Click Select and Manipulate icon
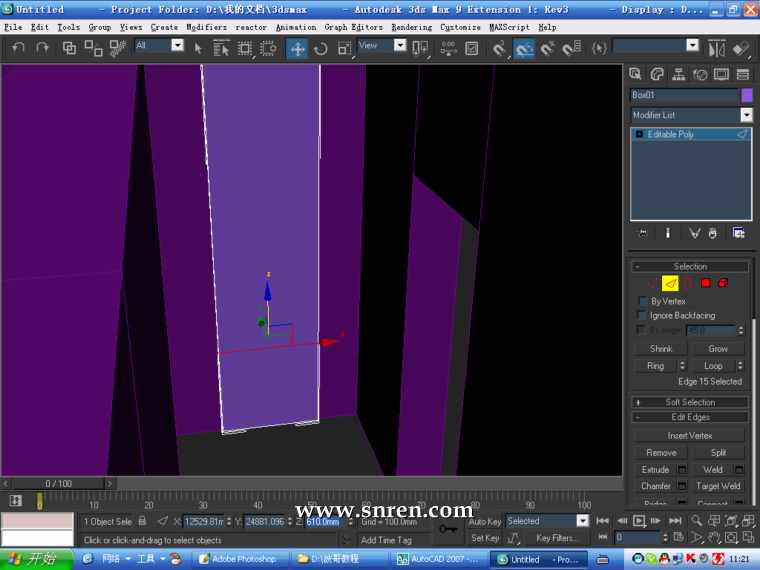 click(x=448, y=48)
